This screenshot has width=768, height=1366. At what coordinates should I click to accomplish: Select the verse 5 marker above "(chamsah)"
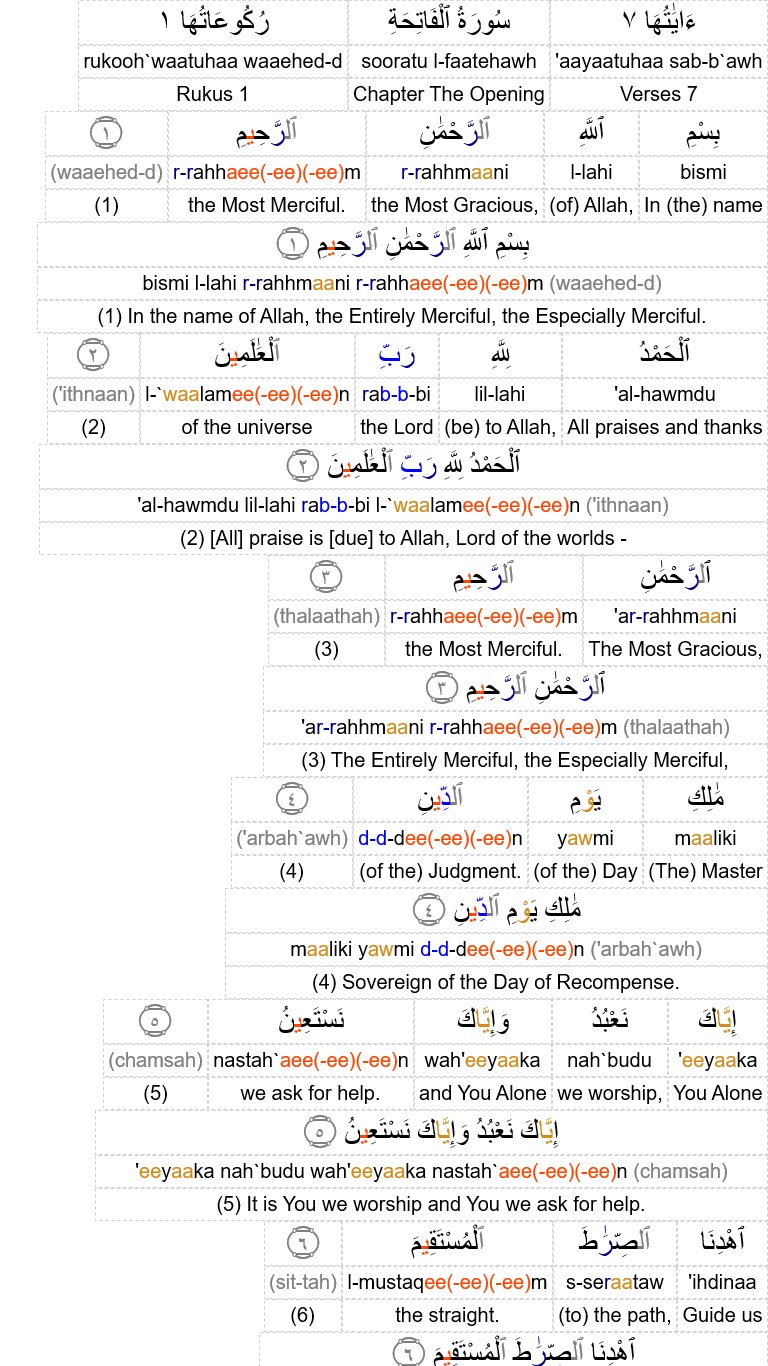(155, 1021)
